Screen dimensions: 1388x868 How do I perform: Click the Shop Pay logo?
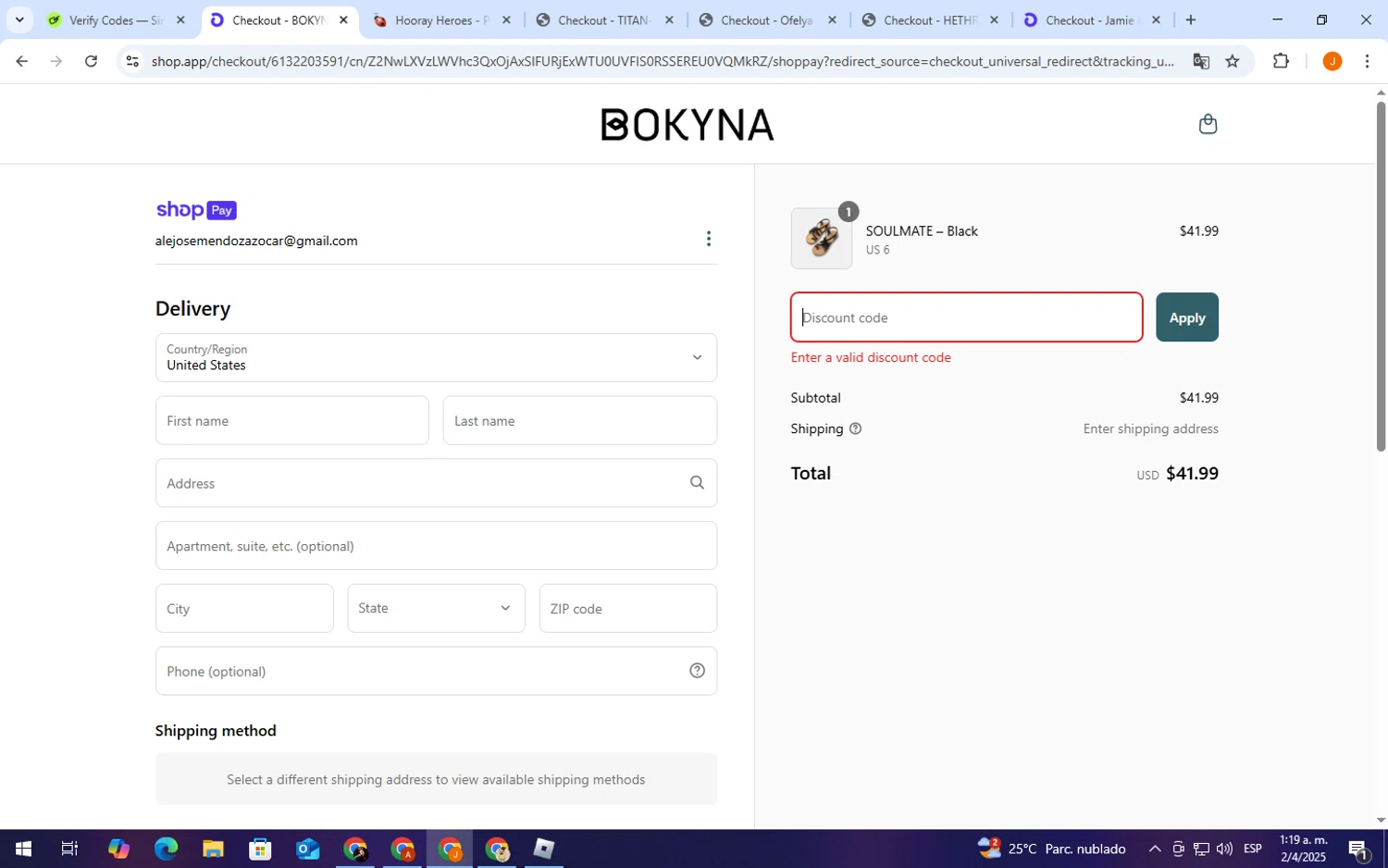[196, 210]
